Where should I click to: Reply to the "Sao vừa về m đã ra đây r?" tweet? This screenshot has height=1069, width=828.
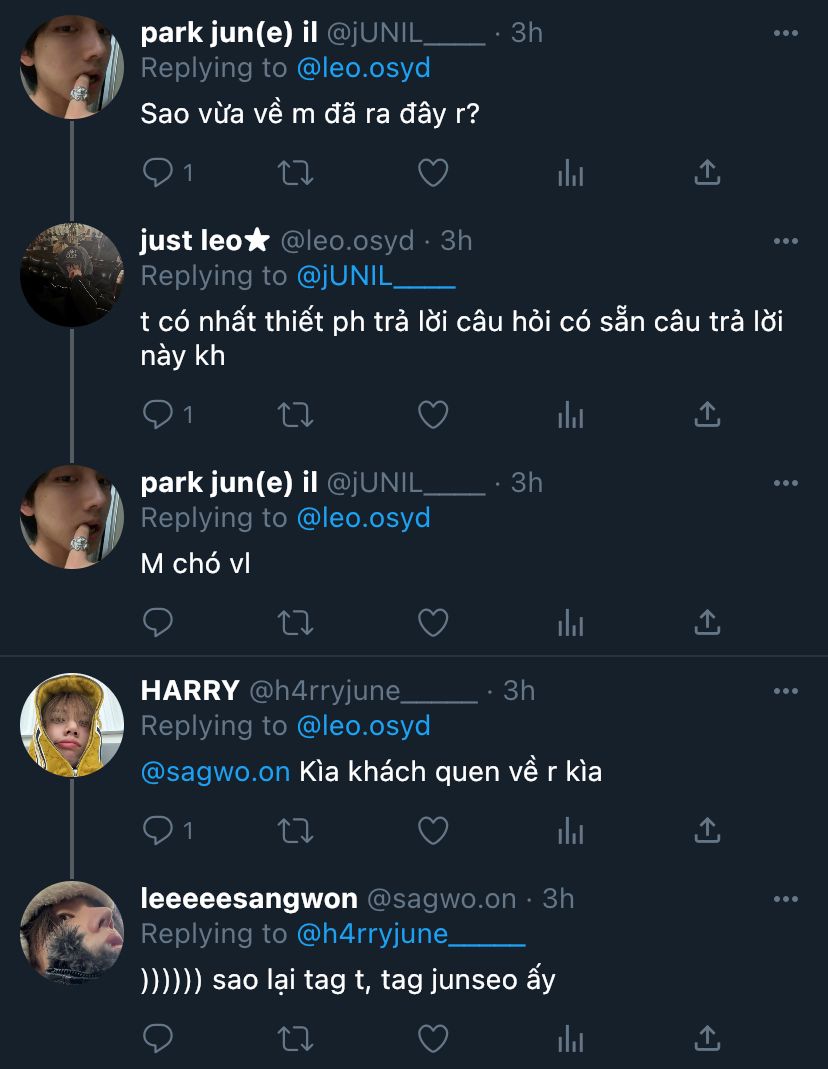pos(159,173)
